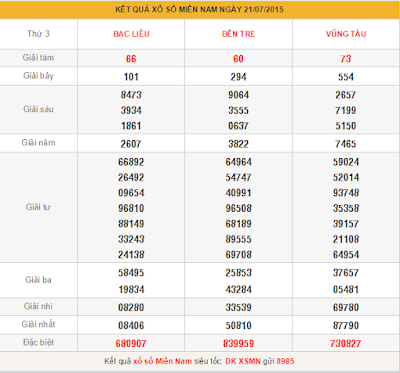Click the number 08406
Viewport: 400px width, 373px height.
131,325
